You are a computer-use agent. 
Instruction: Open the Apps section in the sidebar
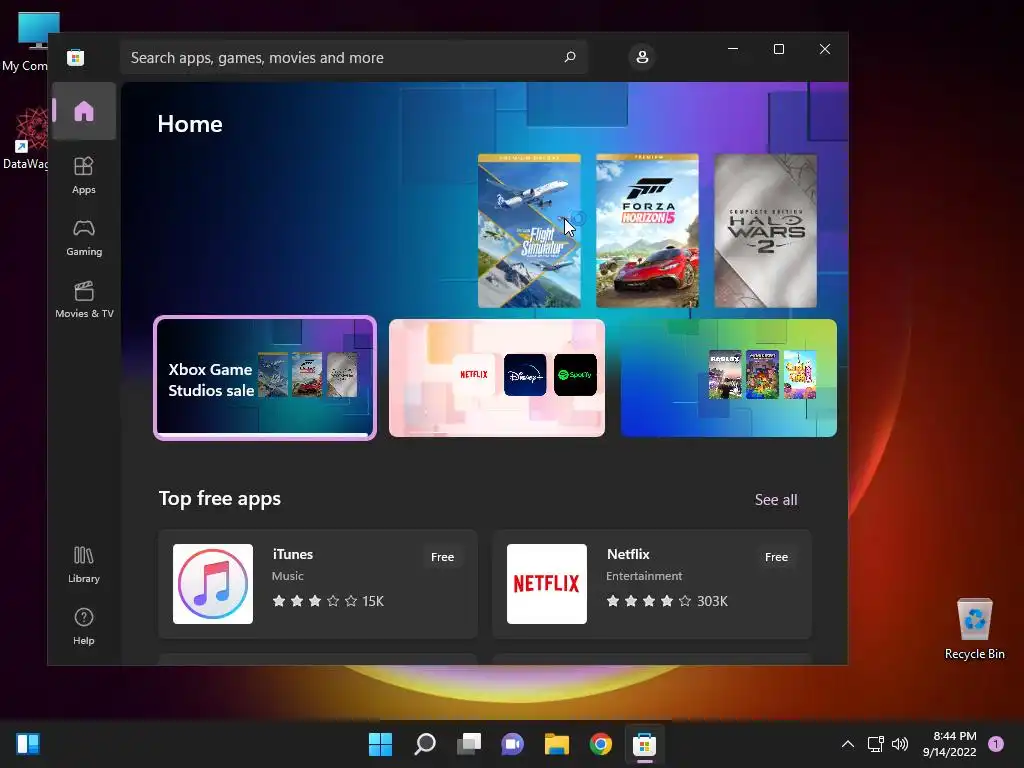84,175
